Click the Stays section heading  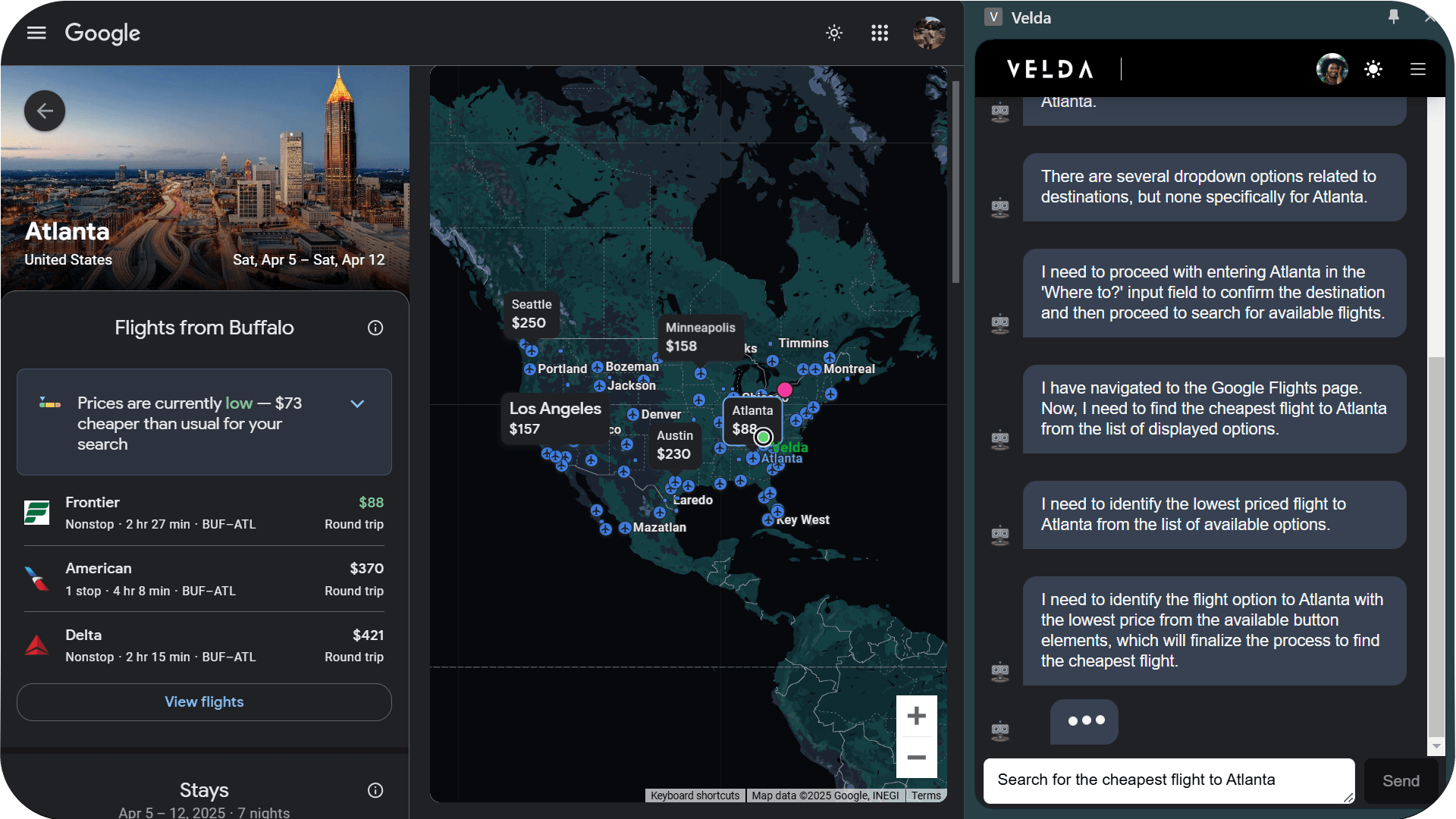click(x=204, y=790)
